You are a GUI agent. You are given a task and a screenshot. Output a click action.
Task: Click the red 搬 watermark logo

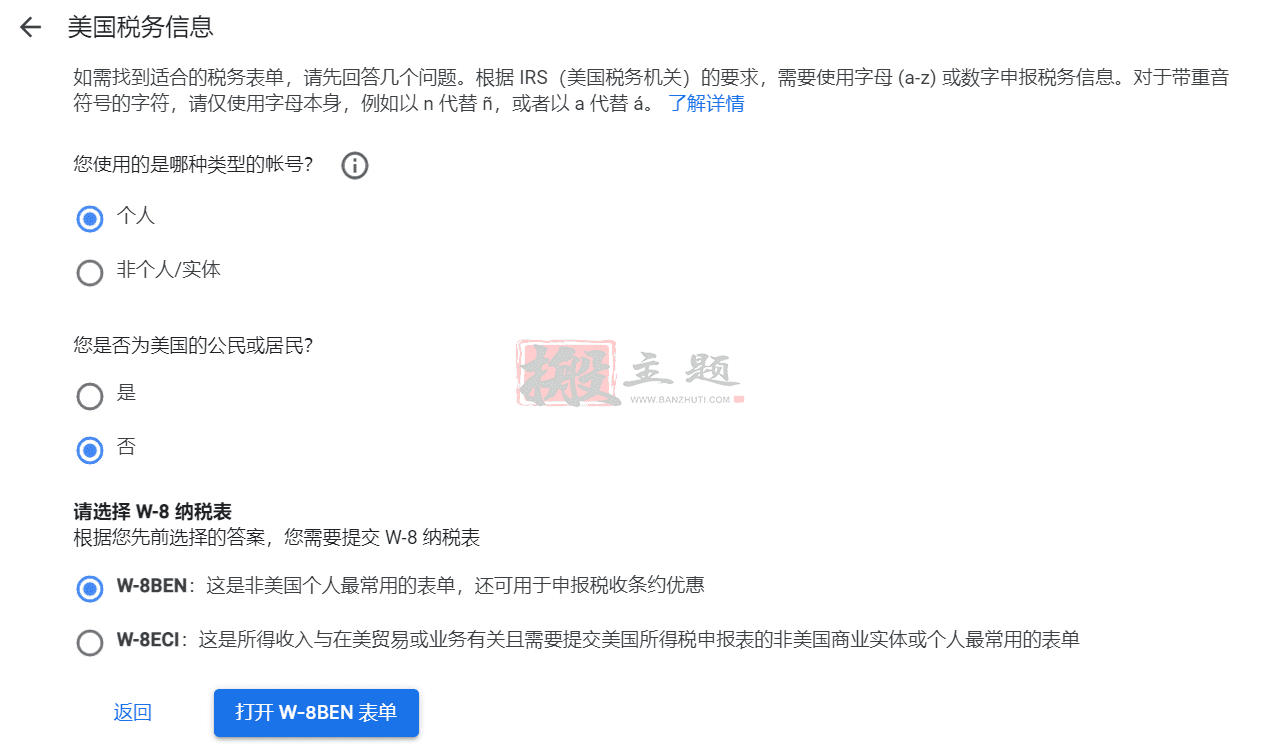point(565,373)
